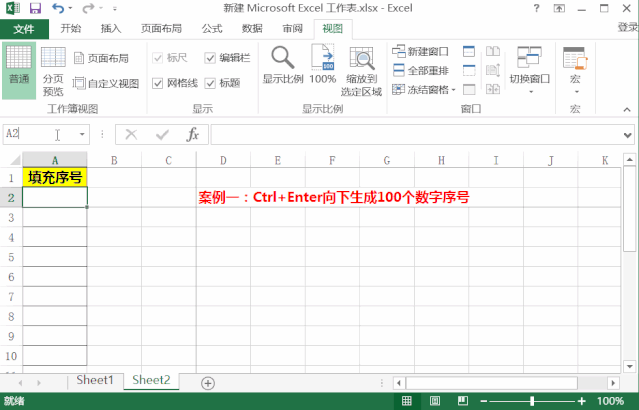639x410 pixels.
Task: Undo the last action
Action: [58, 8]
